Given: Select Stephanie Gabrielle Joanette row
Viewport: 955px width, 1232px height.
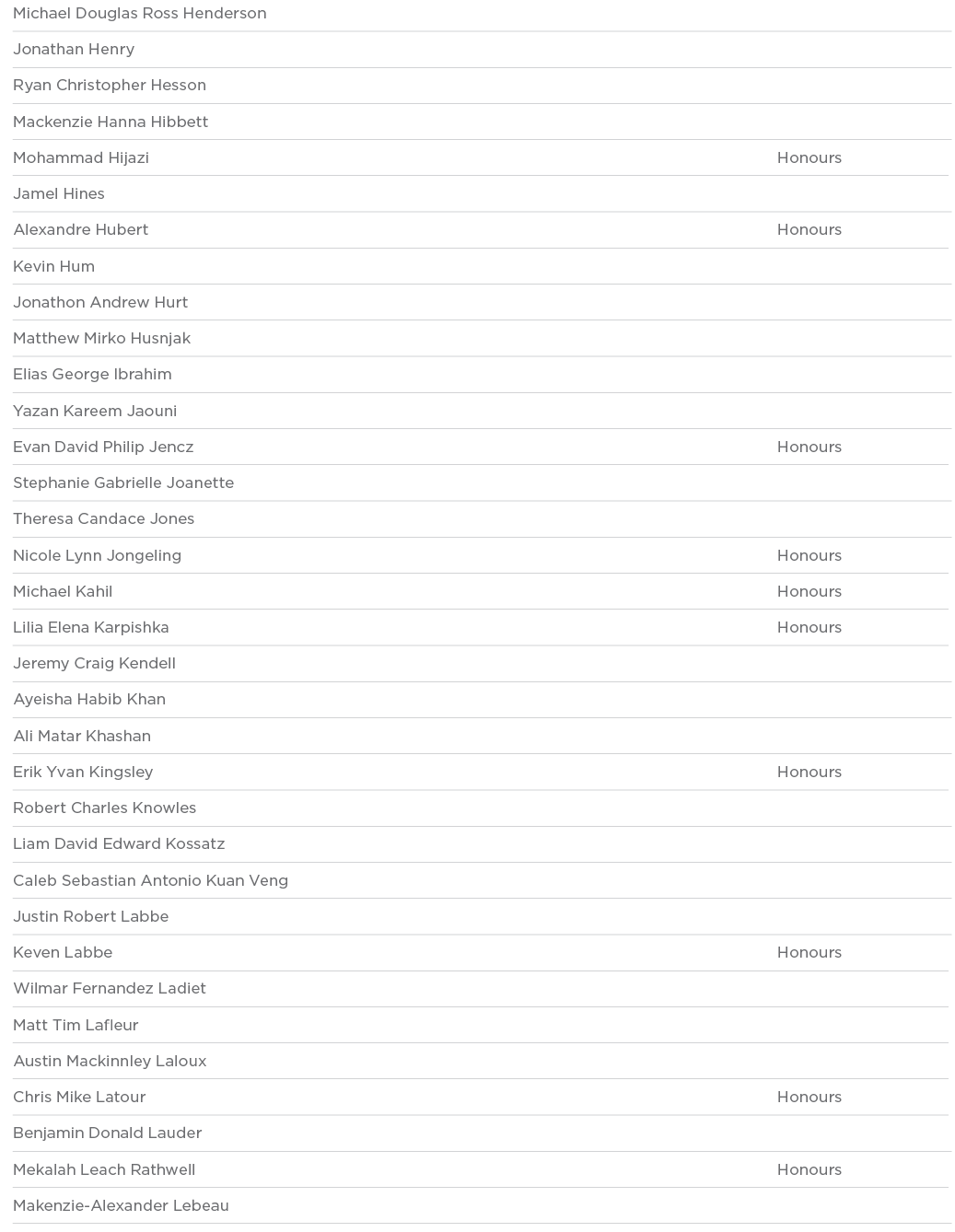Looking at the screenshot, I should pos(123,482).
